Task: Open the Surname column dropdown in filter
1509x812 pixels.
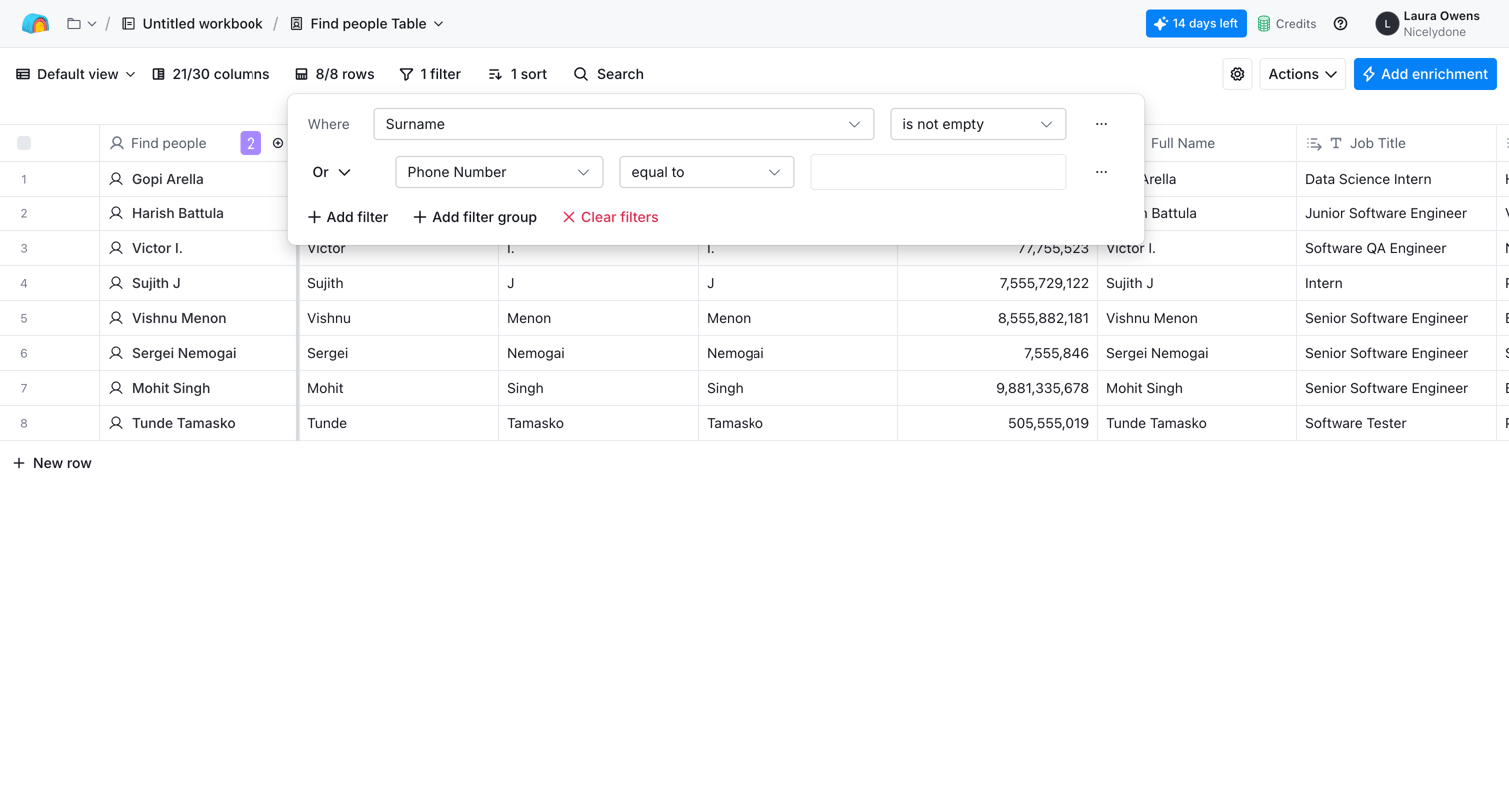Action: pos(624,124)
